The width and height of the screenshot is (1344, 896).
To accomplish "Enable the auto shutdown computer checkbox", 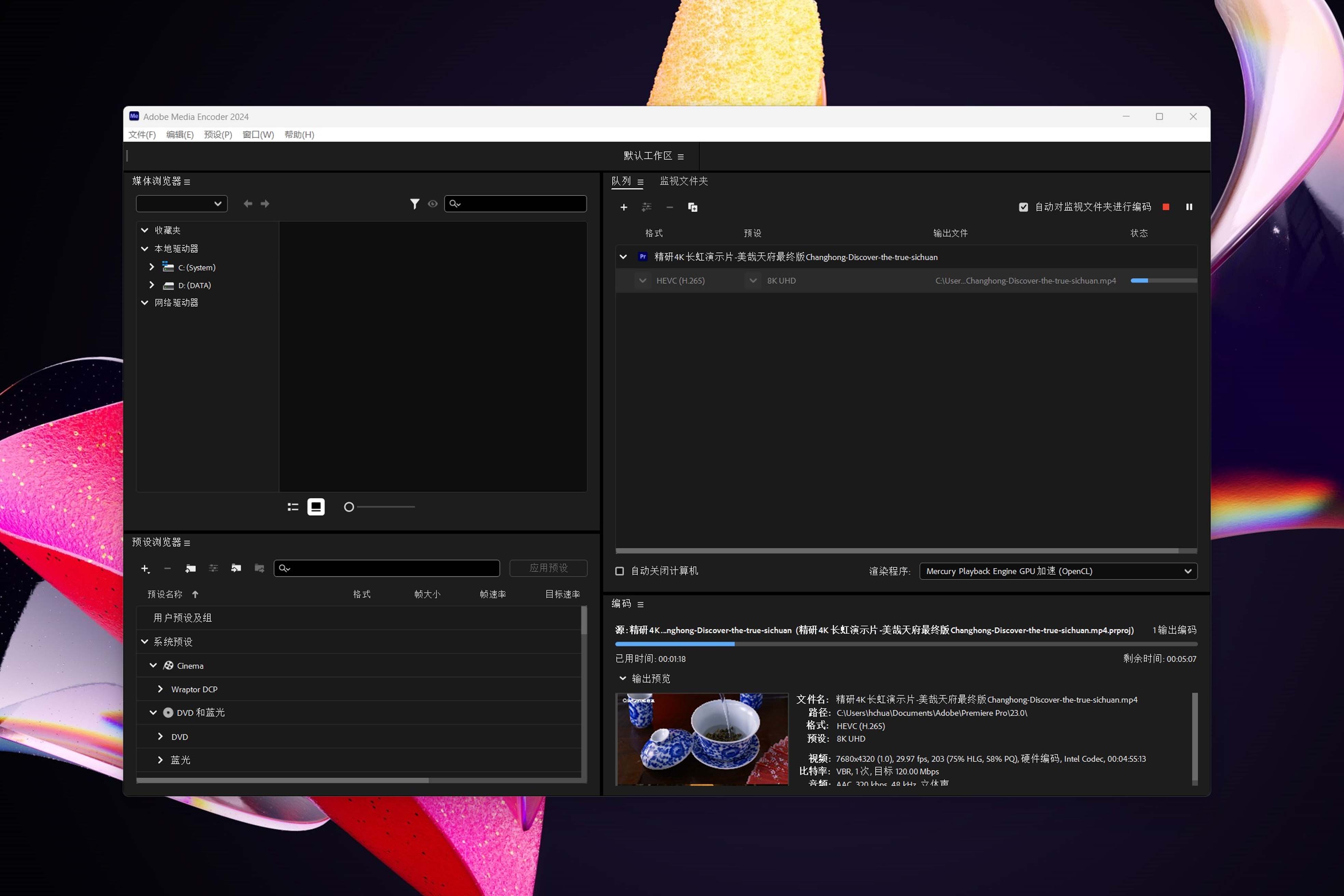I will click(619, 571).
